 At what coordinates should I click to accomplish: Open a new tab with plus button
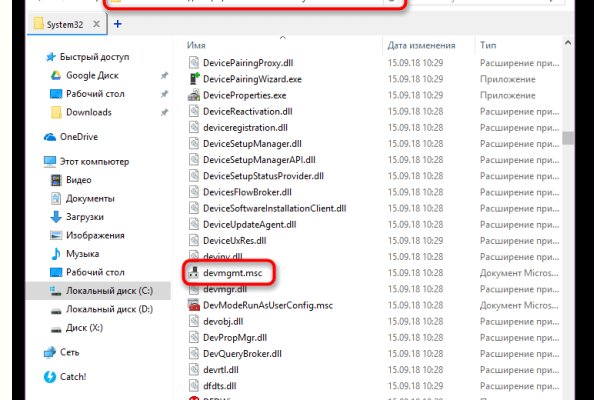(x=117, y=22)
